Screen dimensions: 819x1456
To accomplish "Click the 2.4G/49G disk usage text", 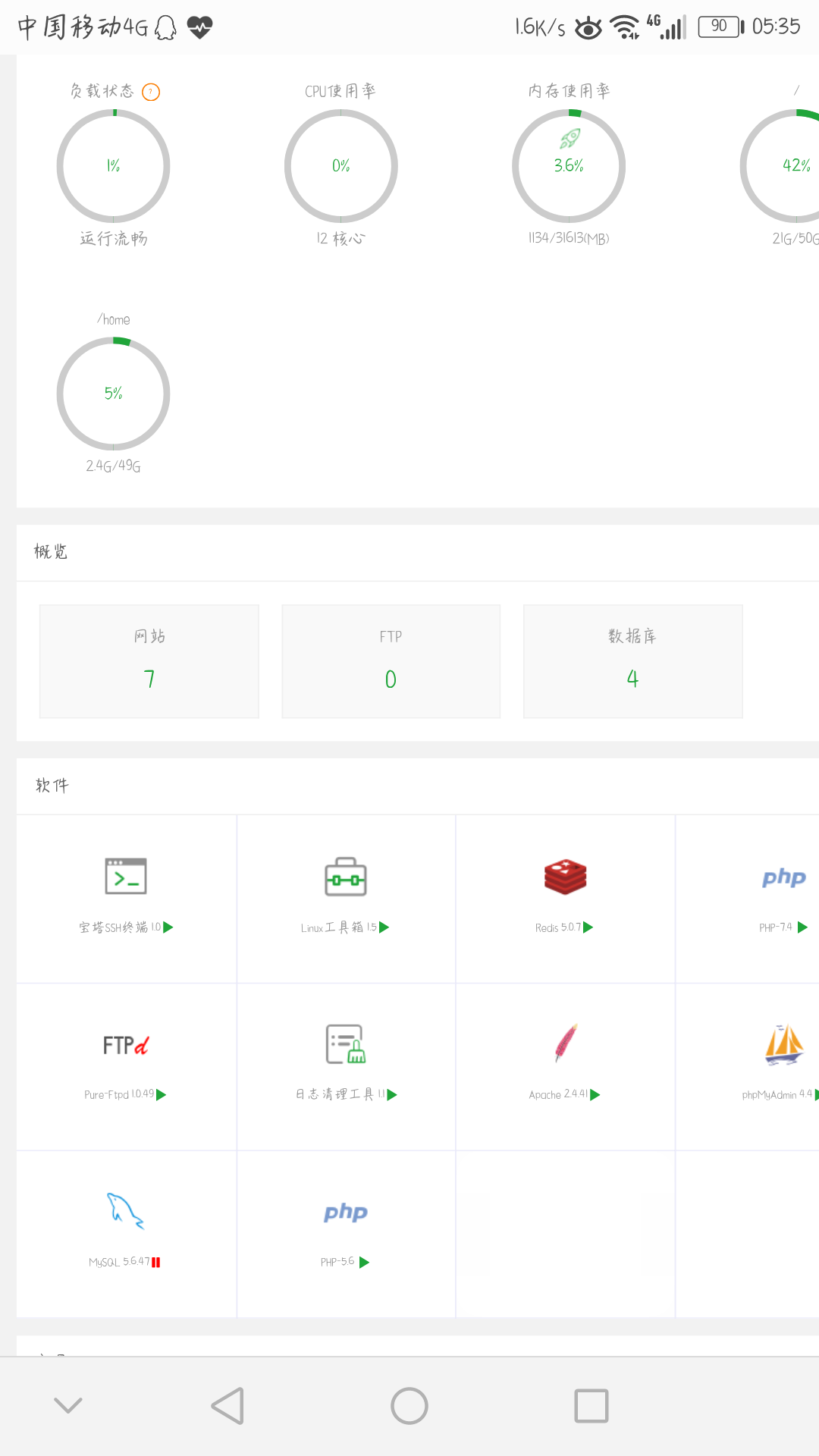I will click(x=114, y=466).
